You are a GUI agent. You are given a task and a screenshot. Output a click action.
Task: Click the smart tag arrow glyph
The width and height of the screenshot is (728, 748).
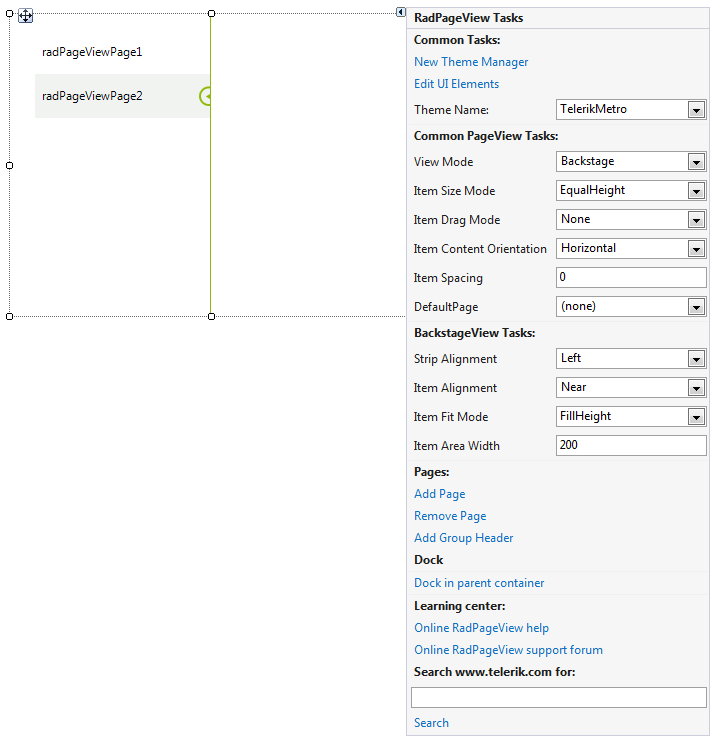[x=401, y=13]
